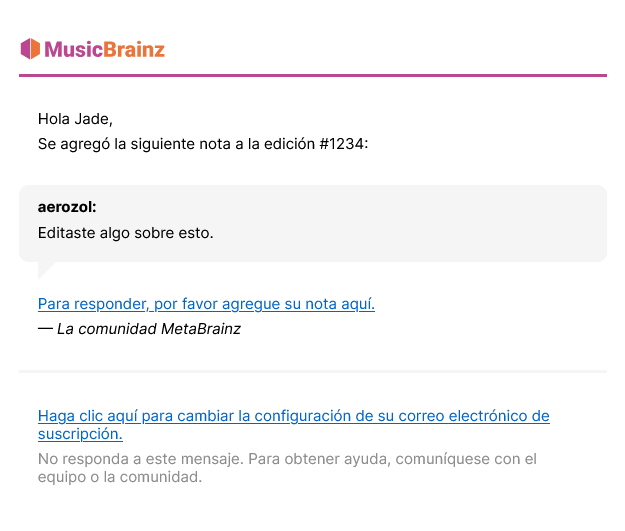
Task: Click the edit number "#1234"
Action: click(x=342, y=144)
